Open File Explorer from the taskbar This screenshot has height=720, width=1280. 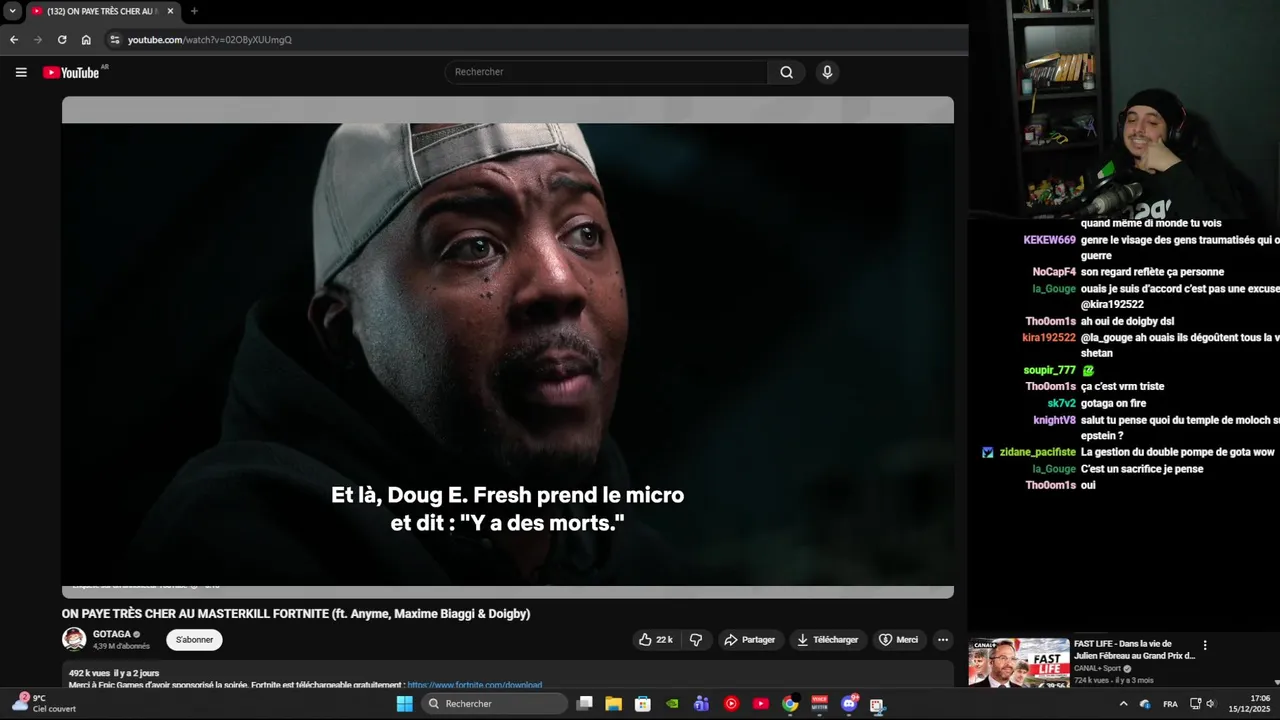[613, 704]
